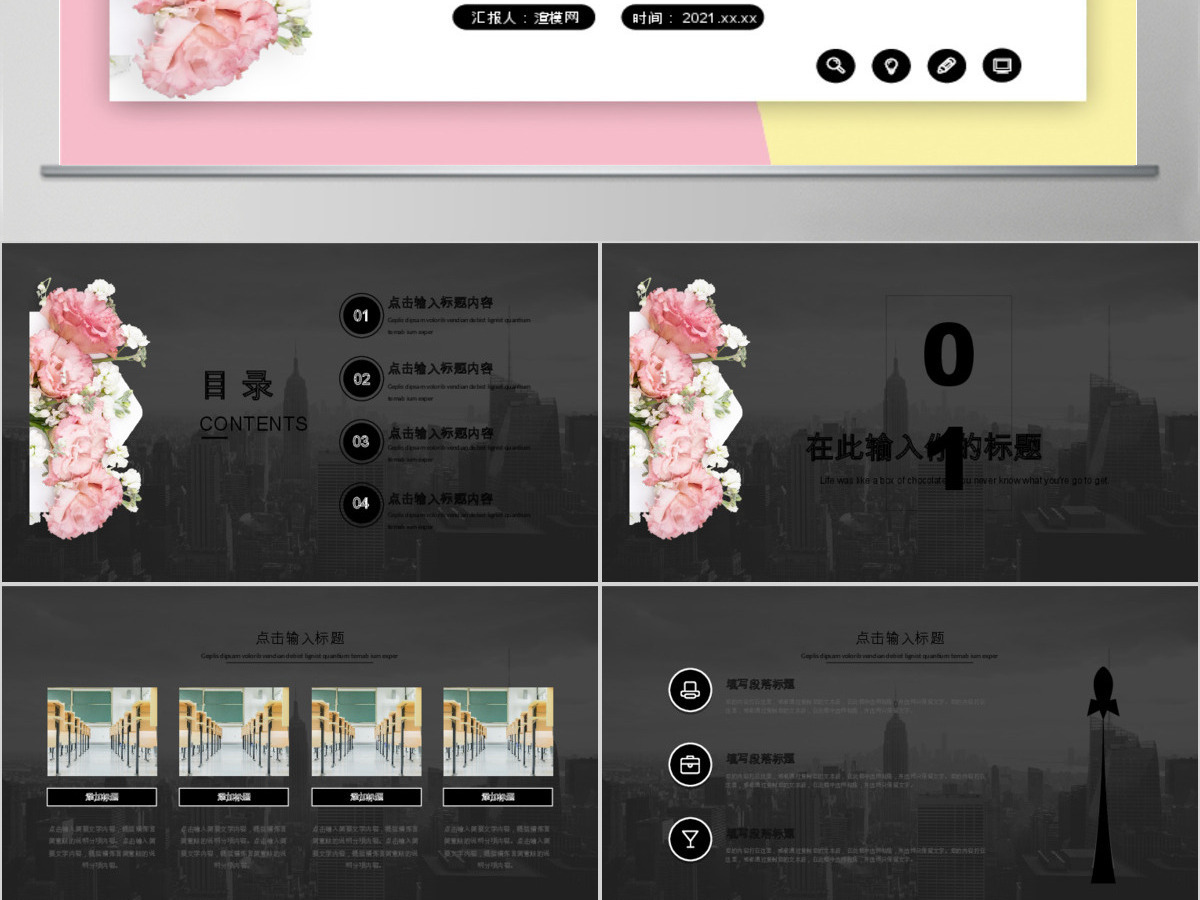Click the large 0 digit in frame
The image size is (1200, 900).
point(948,355)
